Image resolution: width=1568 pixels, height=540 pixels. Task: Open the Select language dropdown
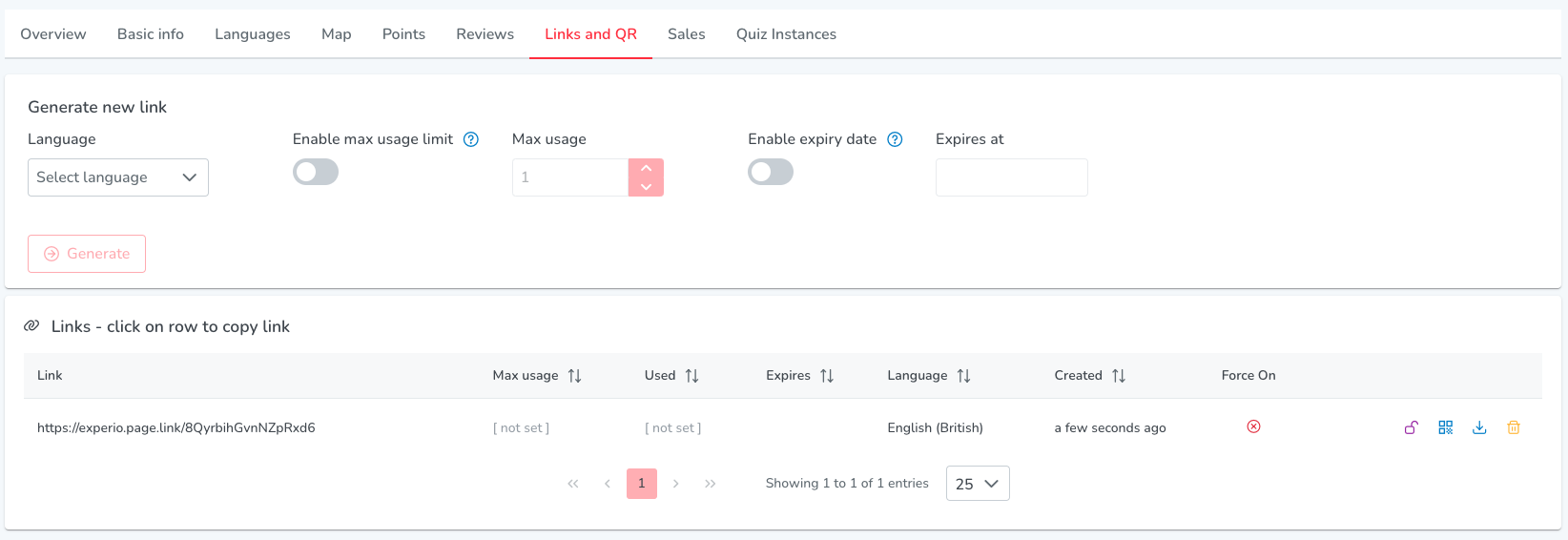coord(118,177)
